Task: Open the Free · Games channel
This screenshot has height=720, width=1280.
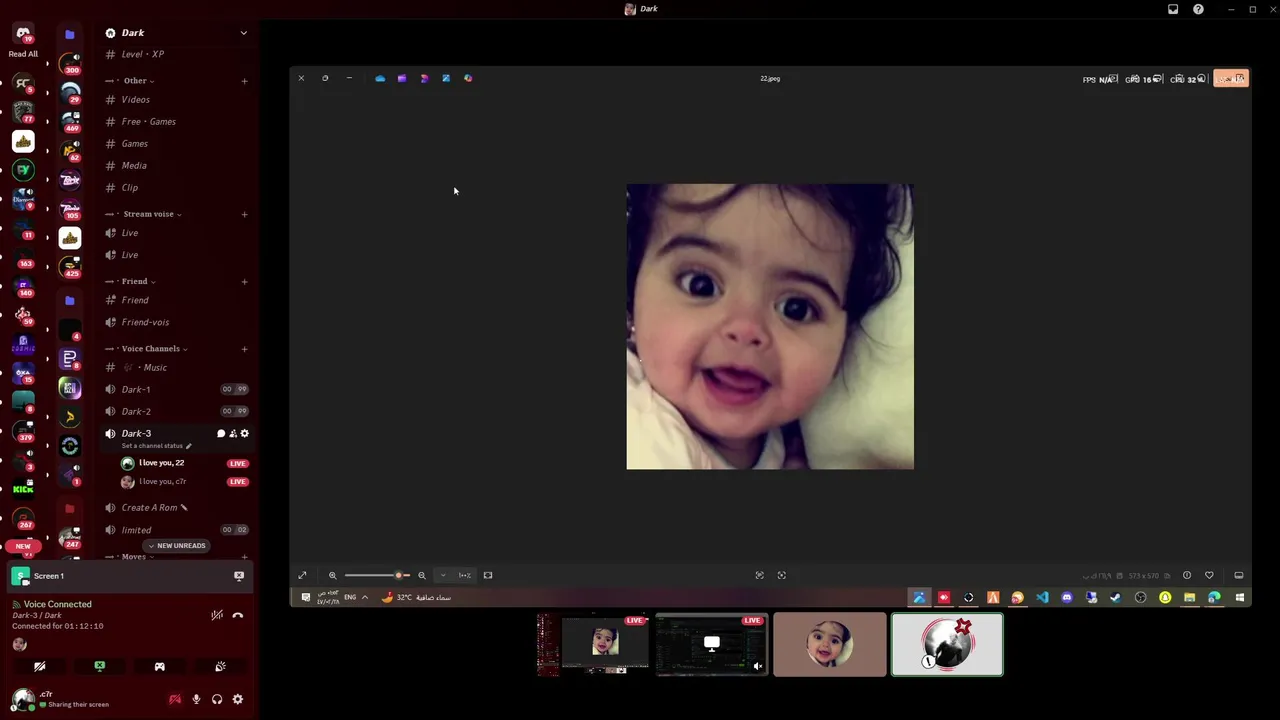Action: point(177,121)
